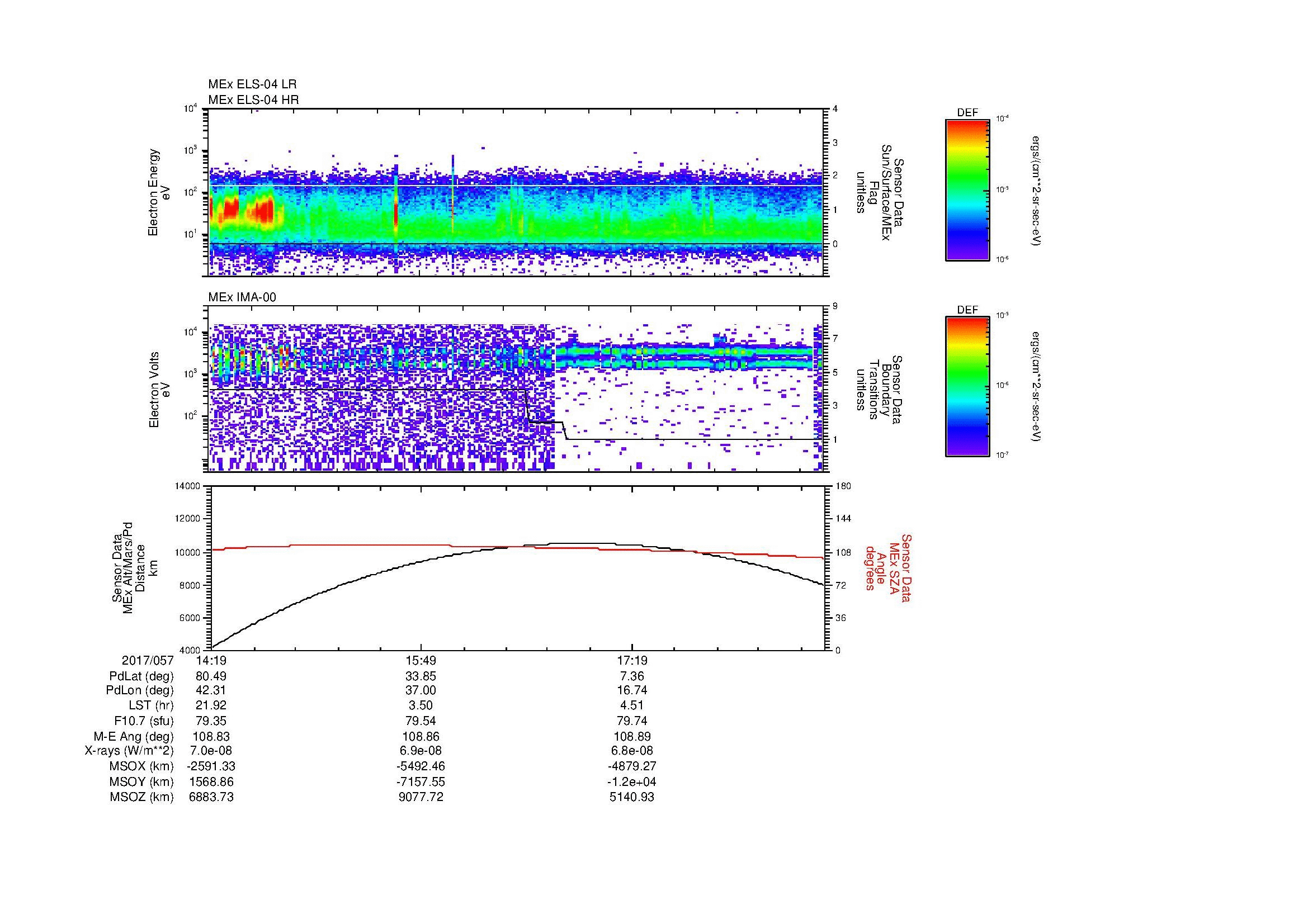Click the time tick label '17:19'
Image resolution: width=1308 pixels, height=924 pixels.
pos(632,661)
